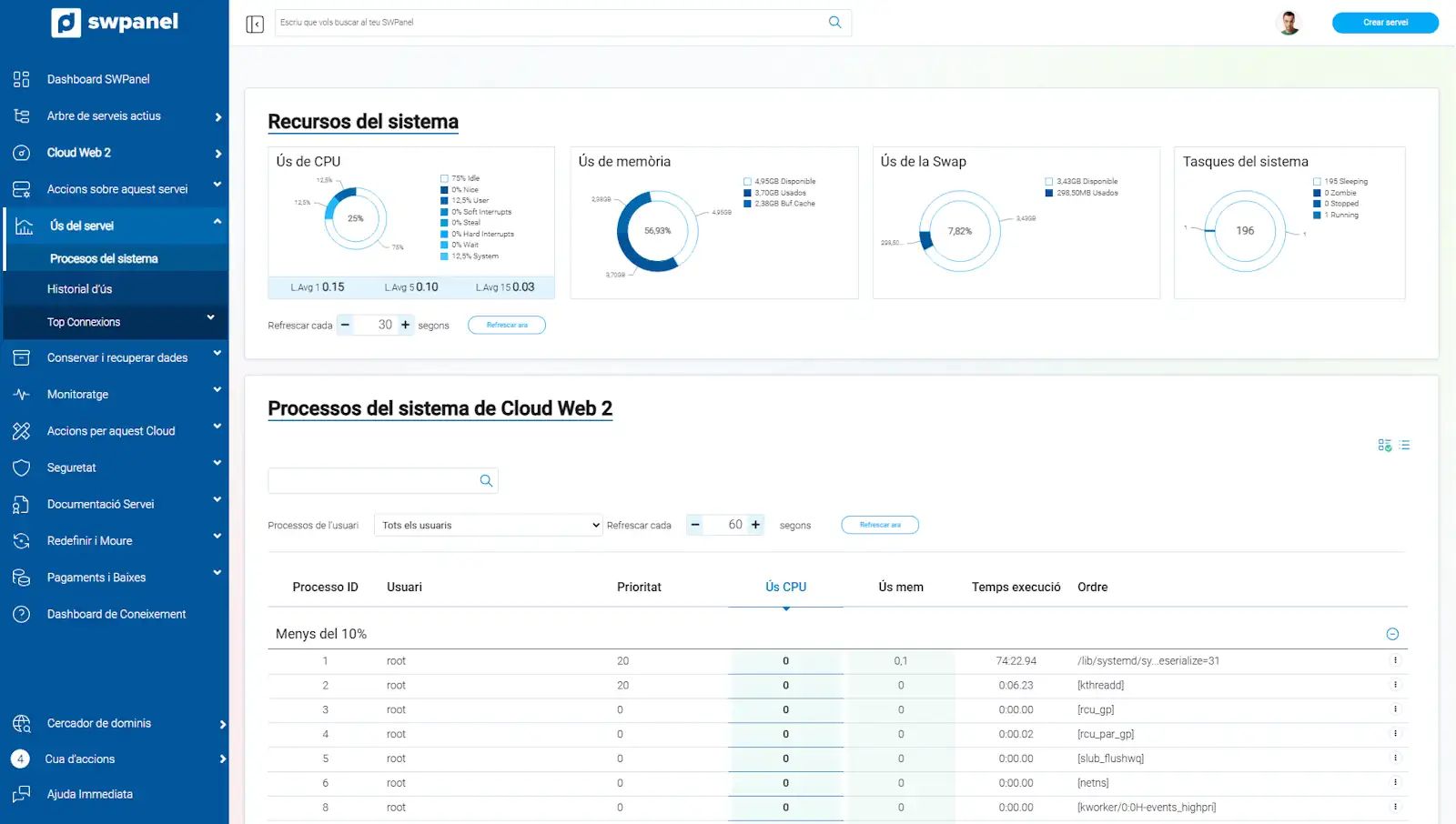This screenshot has width=1456, height=824.
Task: Toggle 1 Running tasks legend
Action: (x=1317, y=216)
